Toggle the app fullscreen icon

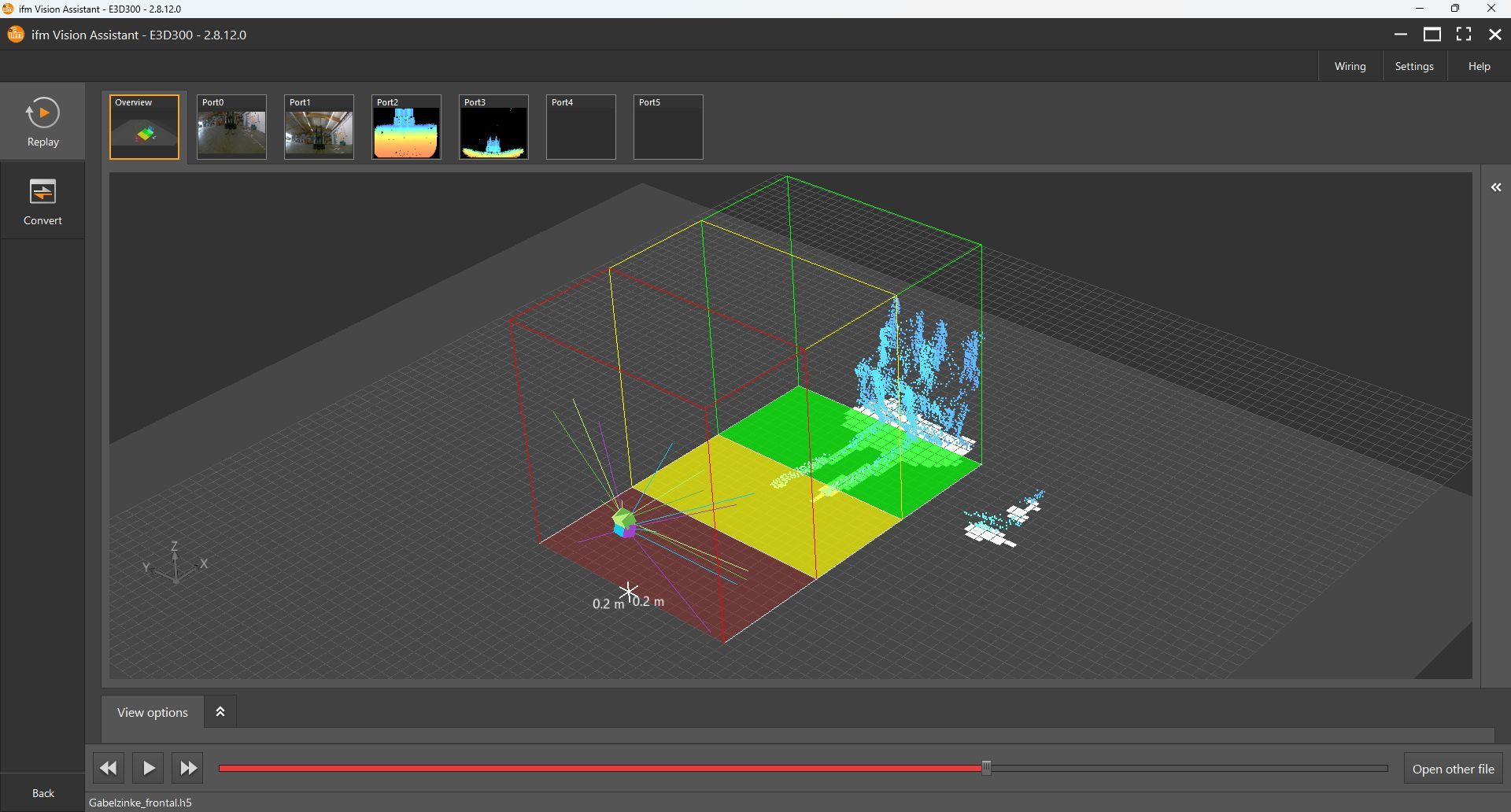click(x=1464, y=34)
